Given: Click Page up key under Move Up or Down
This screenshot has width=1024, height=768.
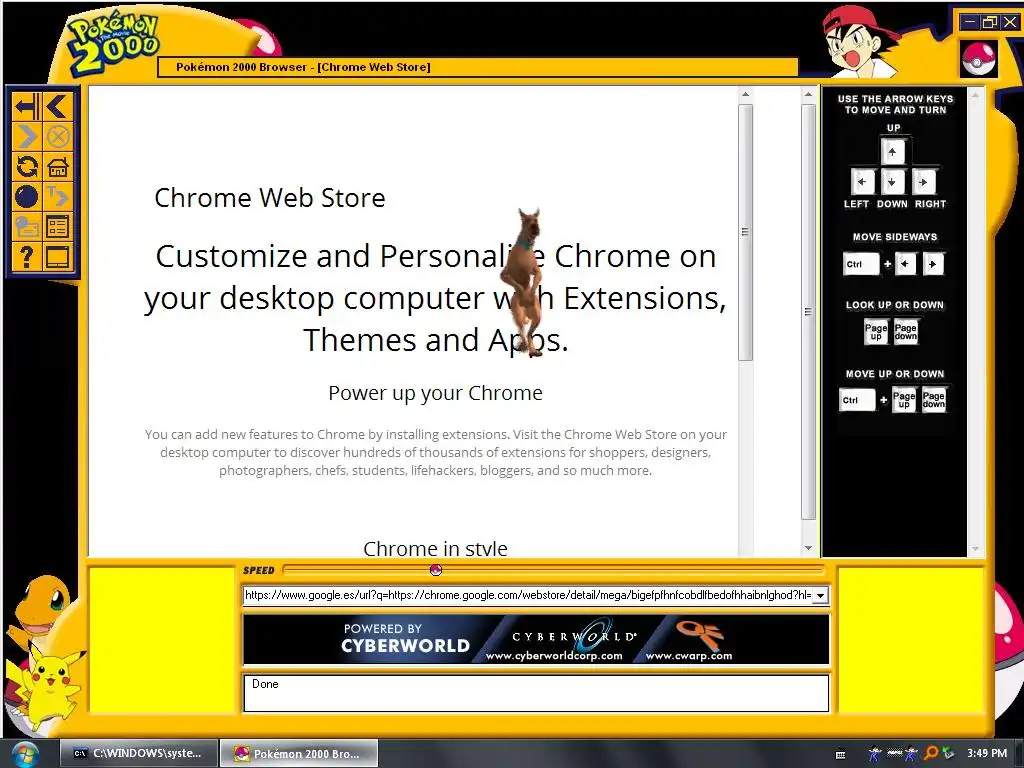Looking at the screenshot, I should click(904, 400).
